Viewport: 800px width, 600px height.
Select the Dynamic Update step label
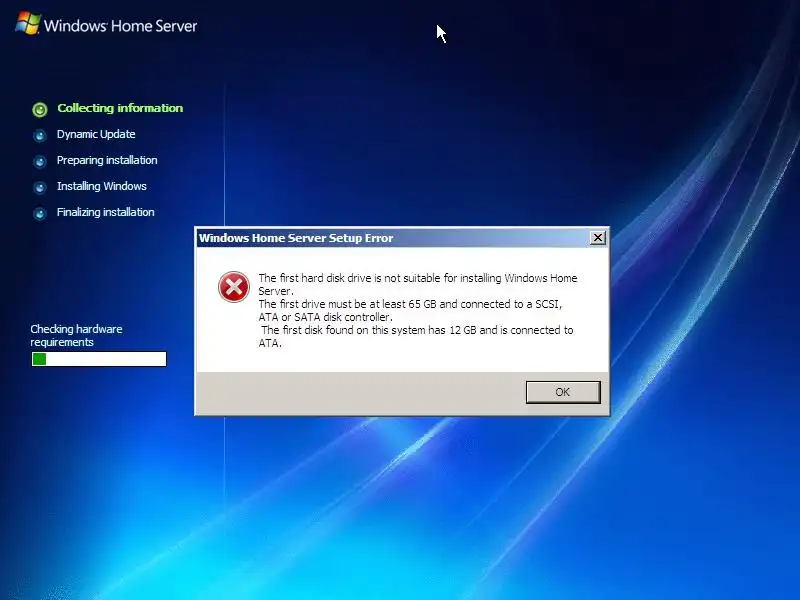[x=96, y=134]
